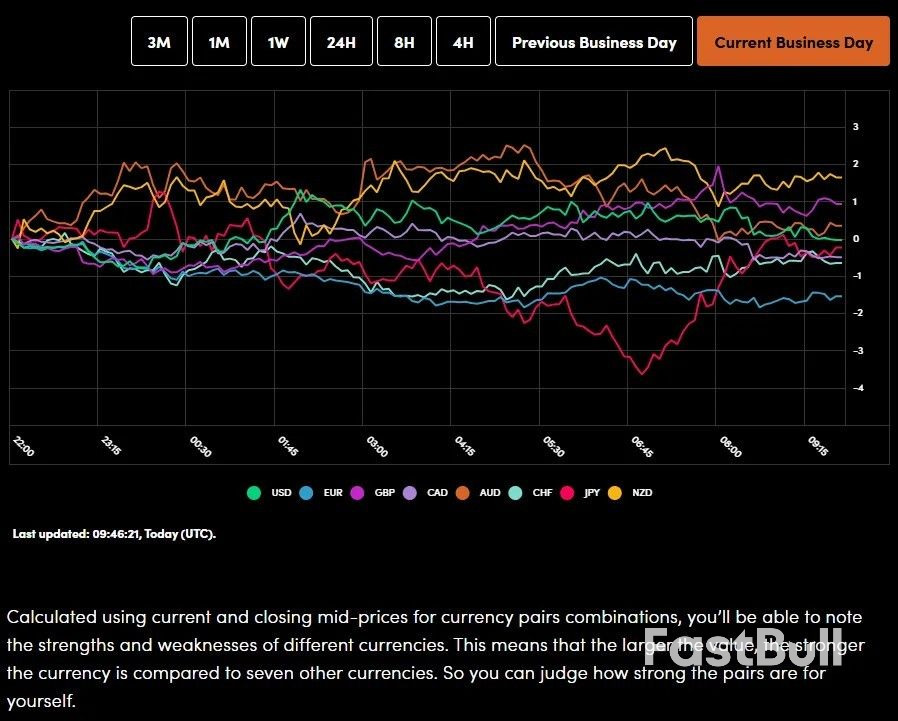Select the 4H timeframe
The width and height of the screenshot is (898, 721).
point(462,42)
